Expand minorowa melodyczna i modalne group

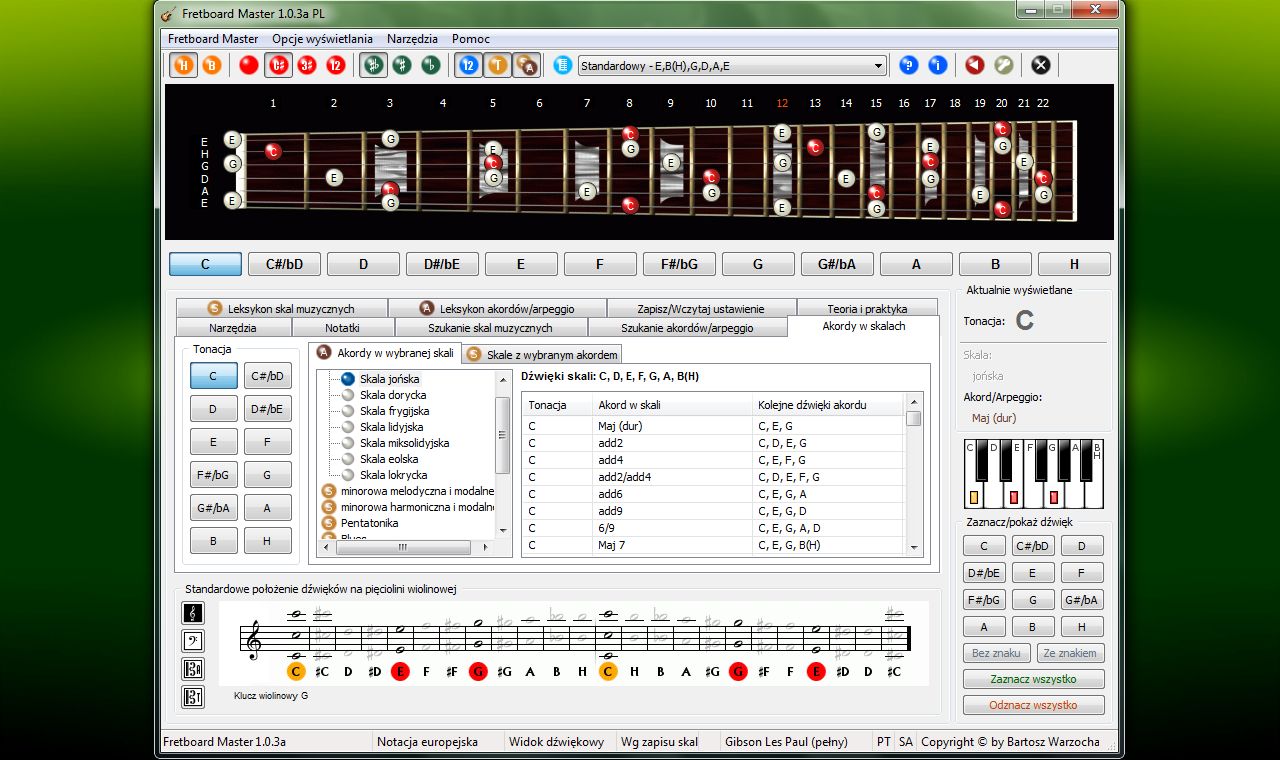pyautogui.click(x=408, y=491)
